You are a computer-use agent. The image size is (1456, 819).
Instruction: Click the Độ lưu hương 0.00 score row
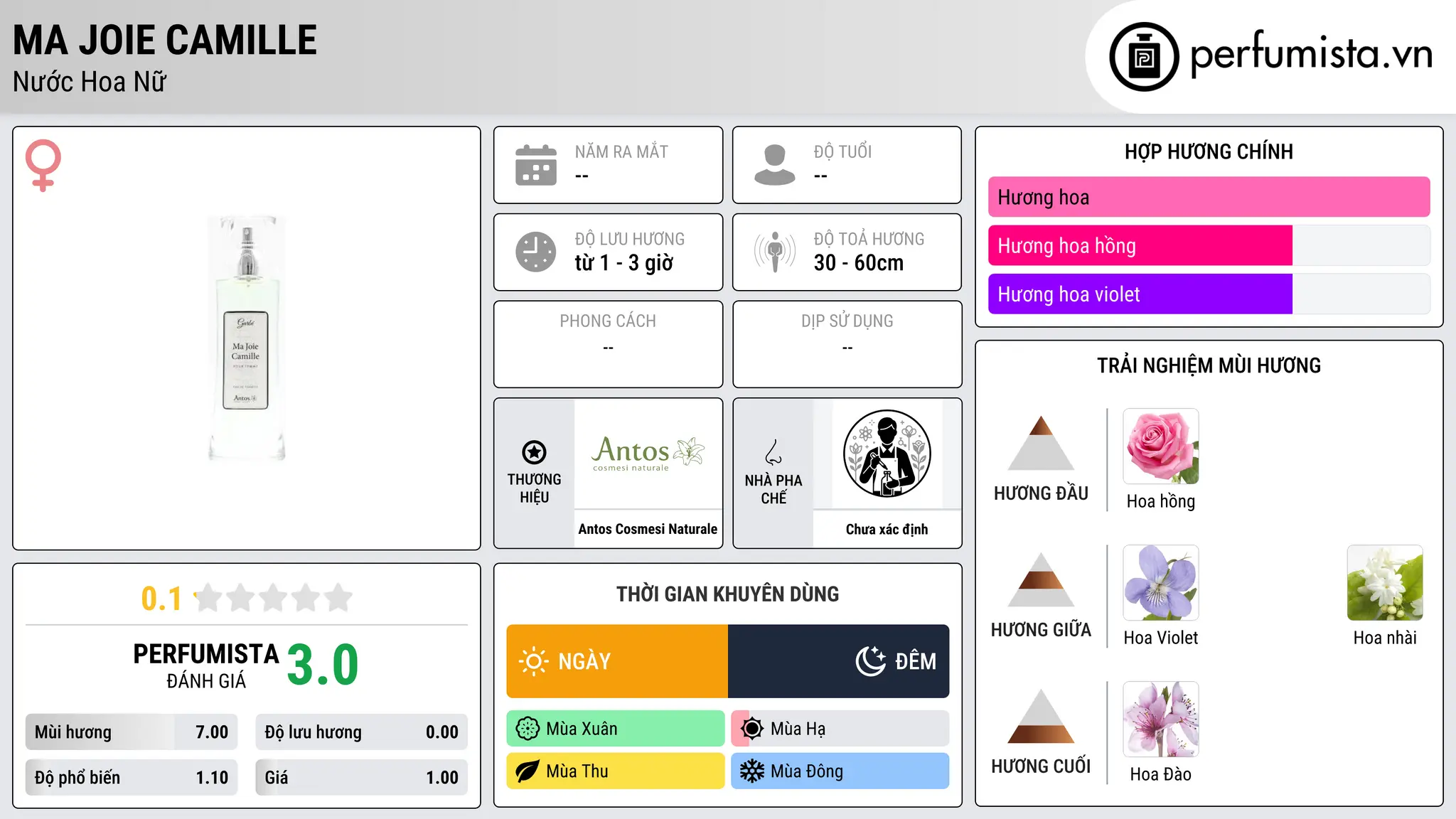coord(362,732)
